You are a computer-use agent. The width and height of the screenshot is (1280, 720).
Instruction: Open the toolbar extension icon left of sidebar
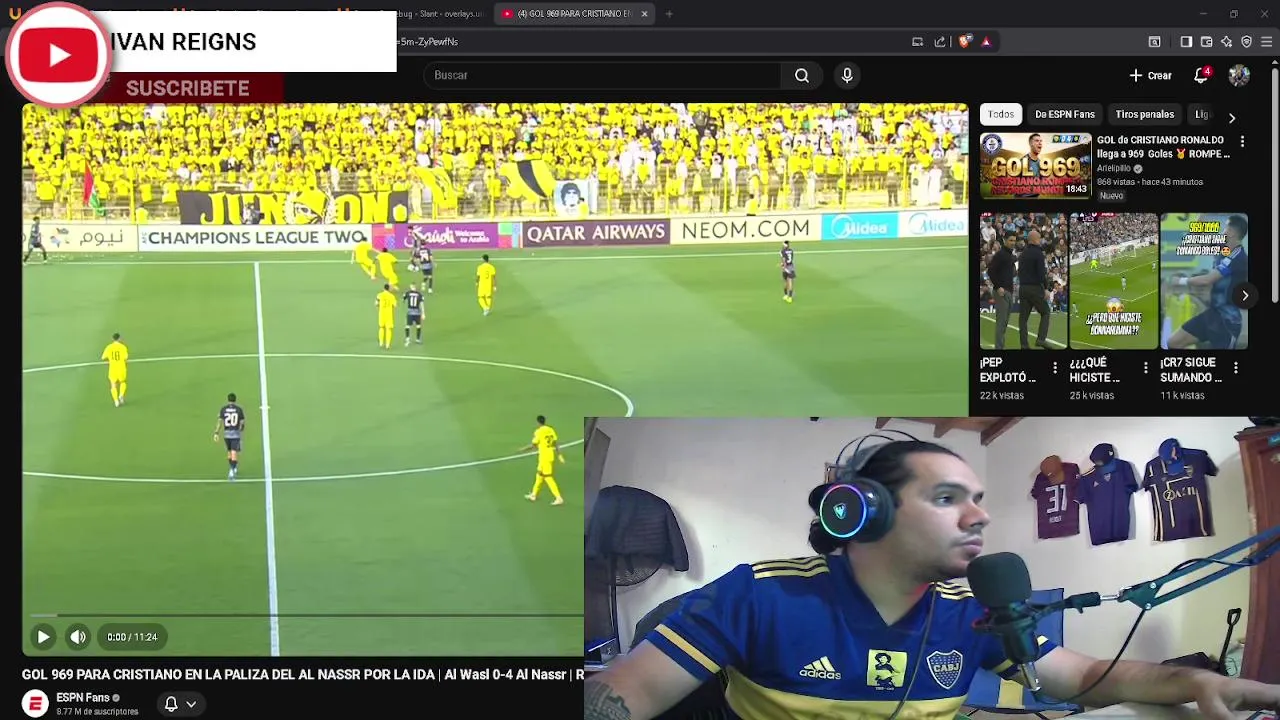click(1154, 42)
